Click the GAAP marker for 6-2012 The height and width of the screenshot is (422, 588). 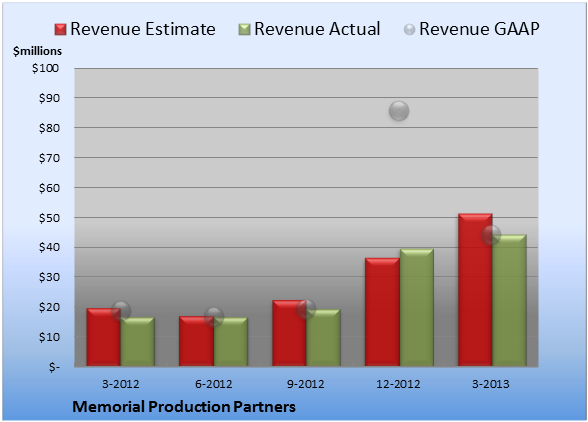pyautogui.click(x=214, y=317)
